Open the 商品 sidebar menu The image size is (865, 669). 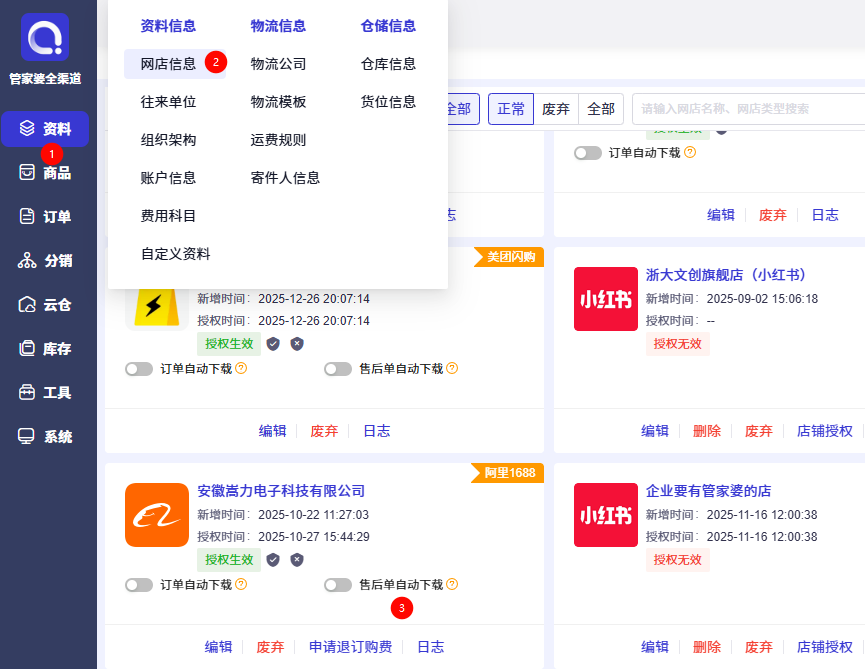coord(45,173)
